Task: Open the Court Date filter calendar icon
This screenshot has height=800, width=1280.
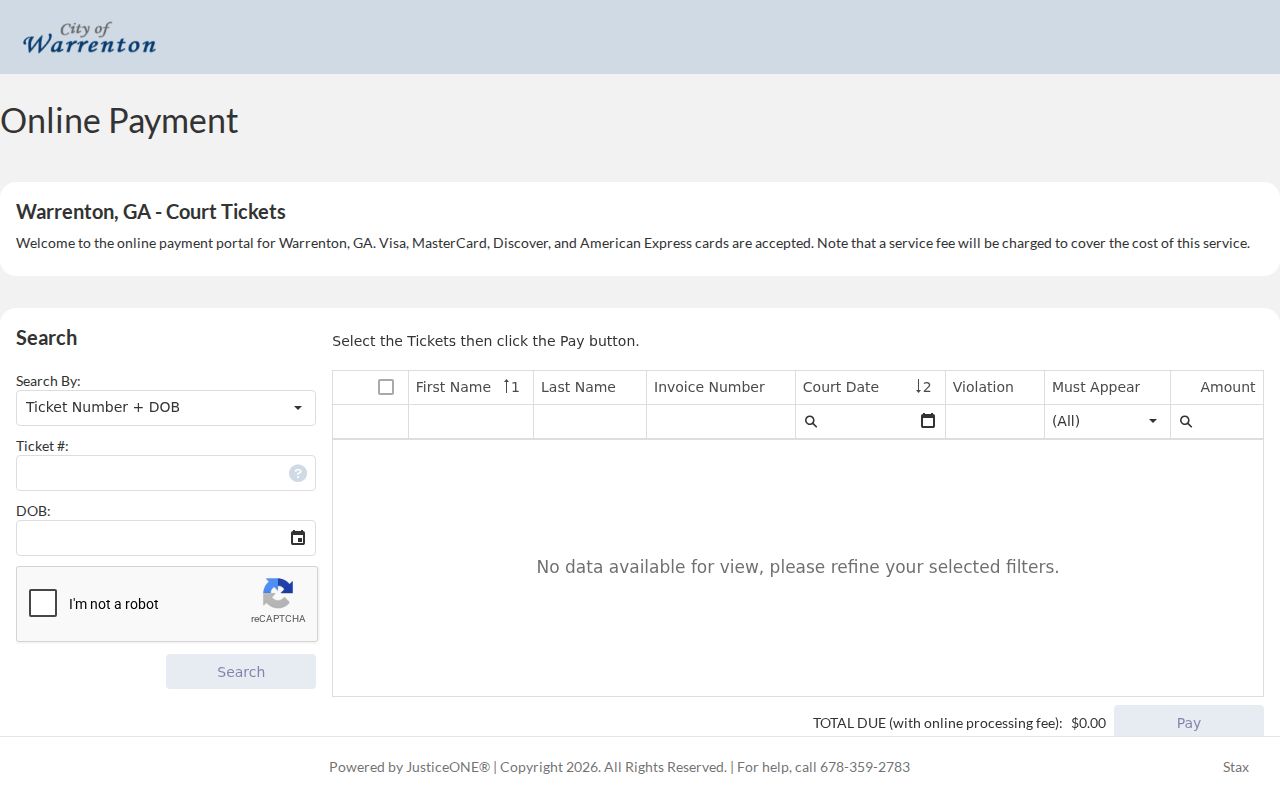Action: (928, 421)
